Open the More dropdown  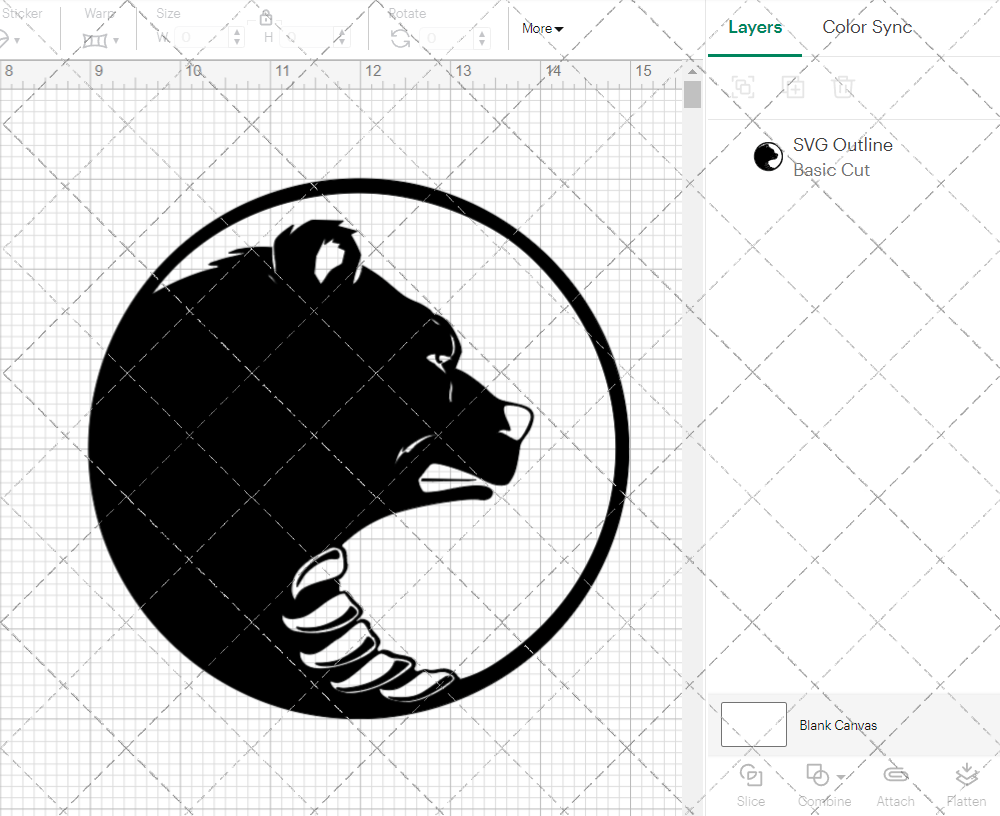[541, 29]
